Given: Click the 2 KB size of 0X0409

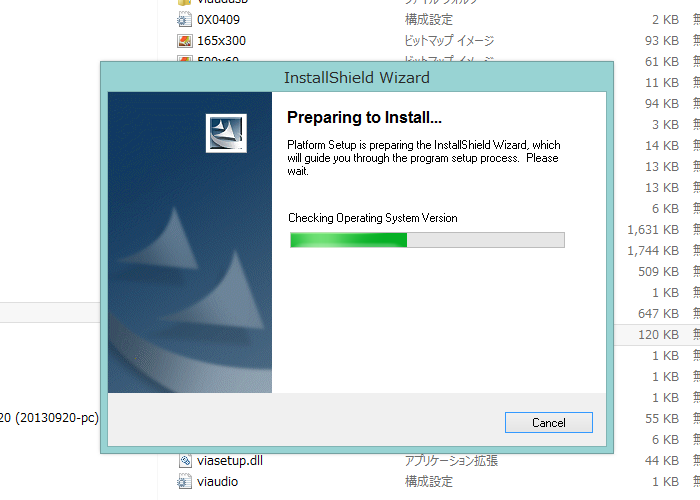Looking at the screenshot, I should [x=665, y=20].
